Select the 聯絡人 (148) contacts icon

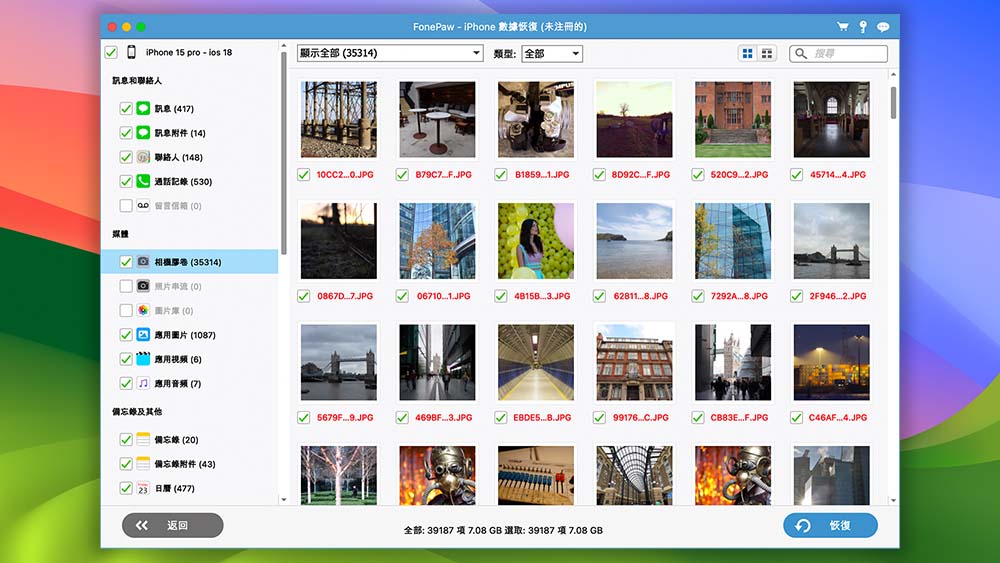coord(143,157)
